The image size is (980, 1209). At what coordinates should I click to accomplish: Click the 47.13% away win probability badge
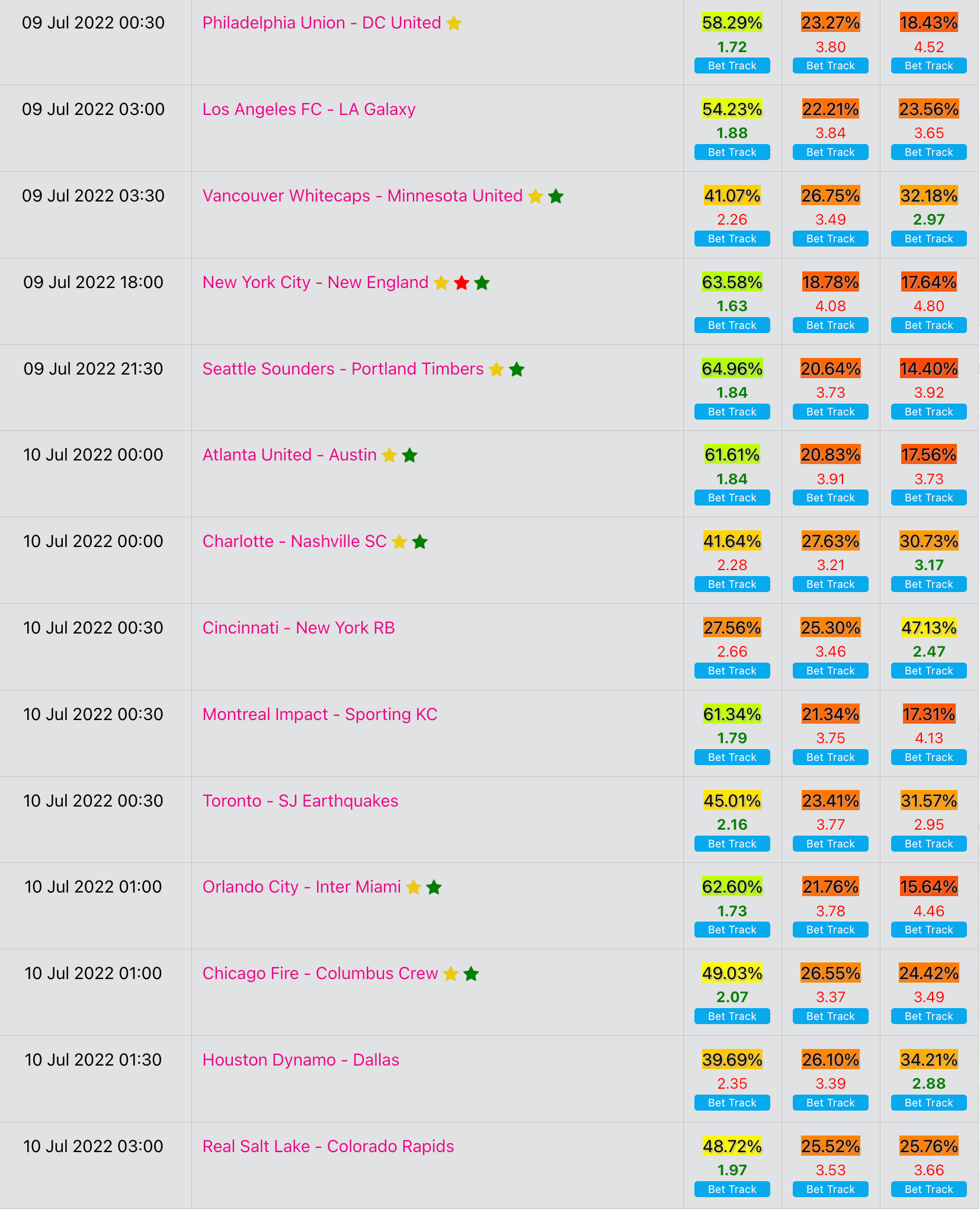pos(929,628)
